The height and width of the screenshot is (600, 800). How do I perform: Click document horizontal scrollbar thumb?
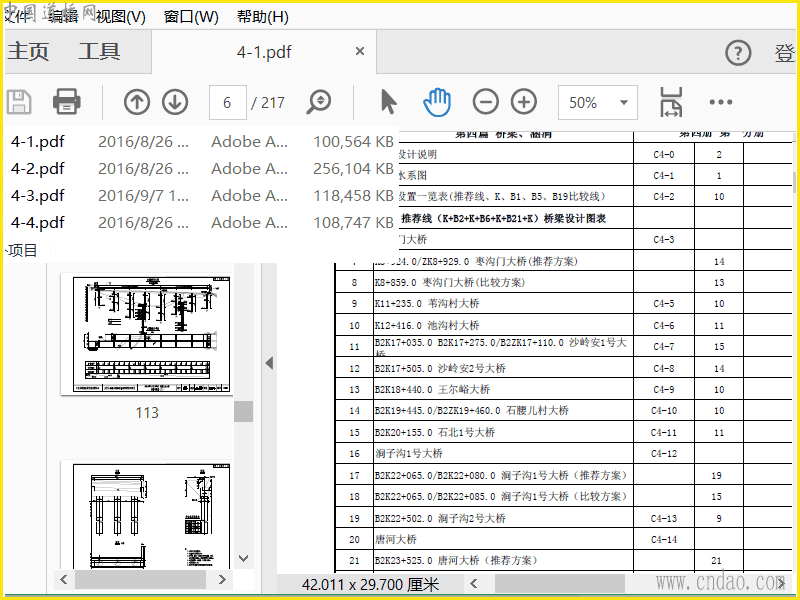tap(560, 583)
